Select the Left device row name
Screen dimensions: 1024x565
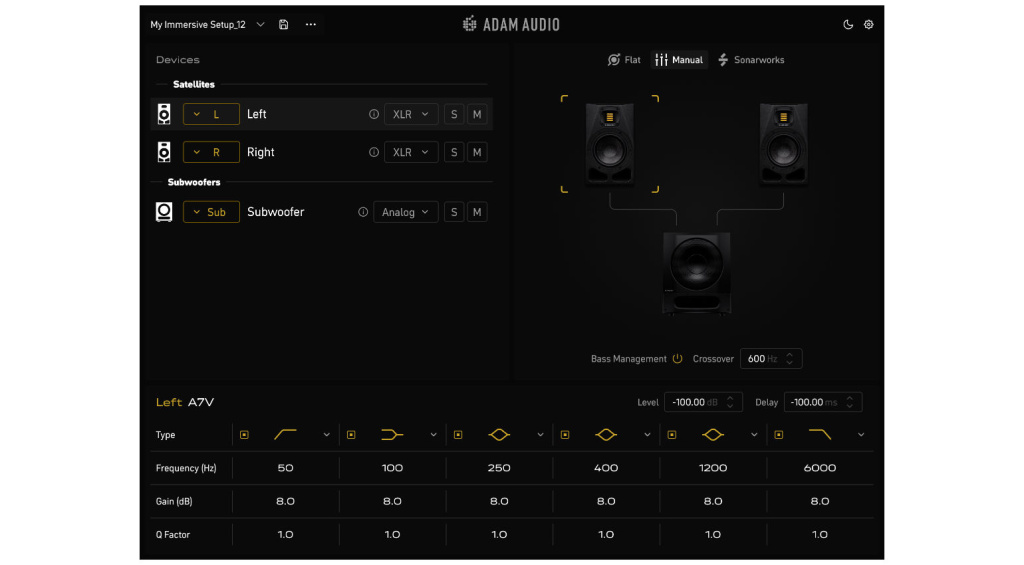257,114
